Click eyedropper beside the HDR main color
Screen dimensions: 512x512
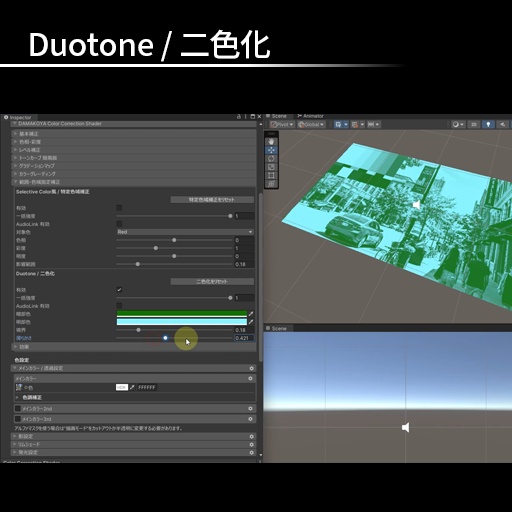point(132,387)
